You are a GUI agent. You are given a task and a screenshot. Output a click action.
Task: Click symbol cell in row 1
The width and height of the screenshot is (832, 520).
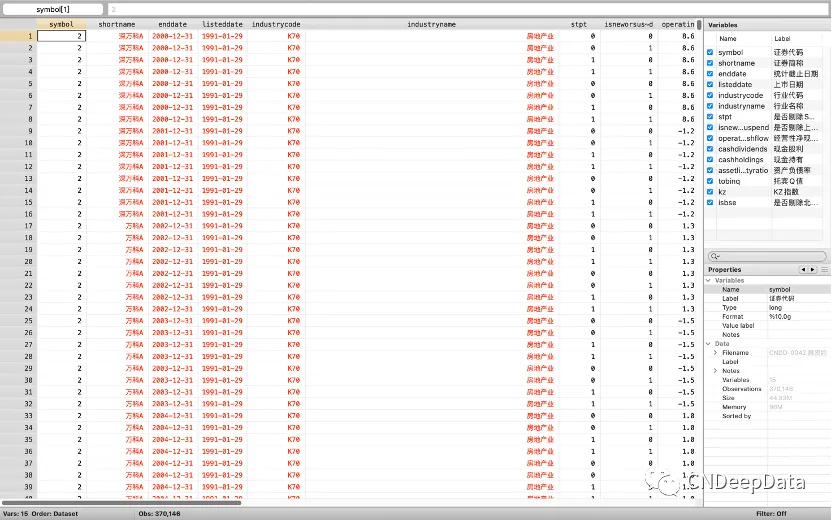coord(61,36)
